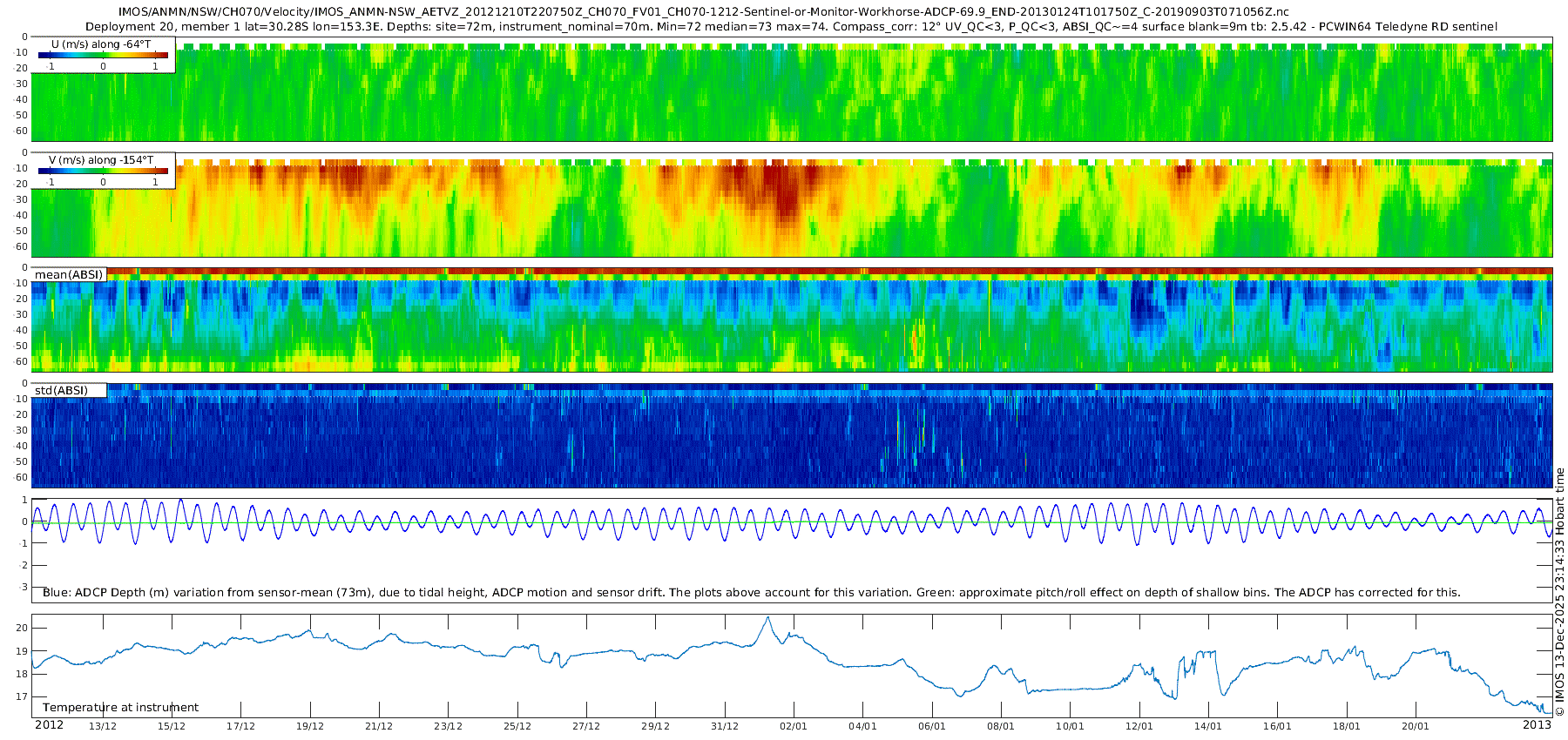Click the V velocity colorbar legend
The image size is (1568, 740).
[103, 171]
